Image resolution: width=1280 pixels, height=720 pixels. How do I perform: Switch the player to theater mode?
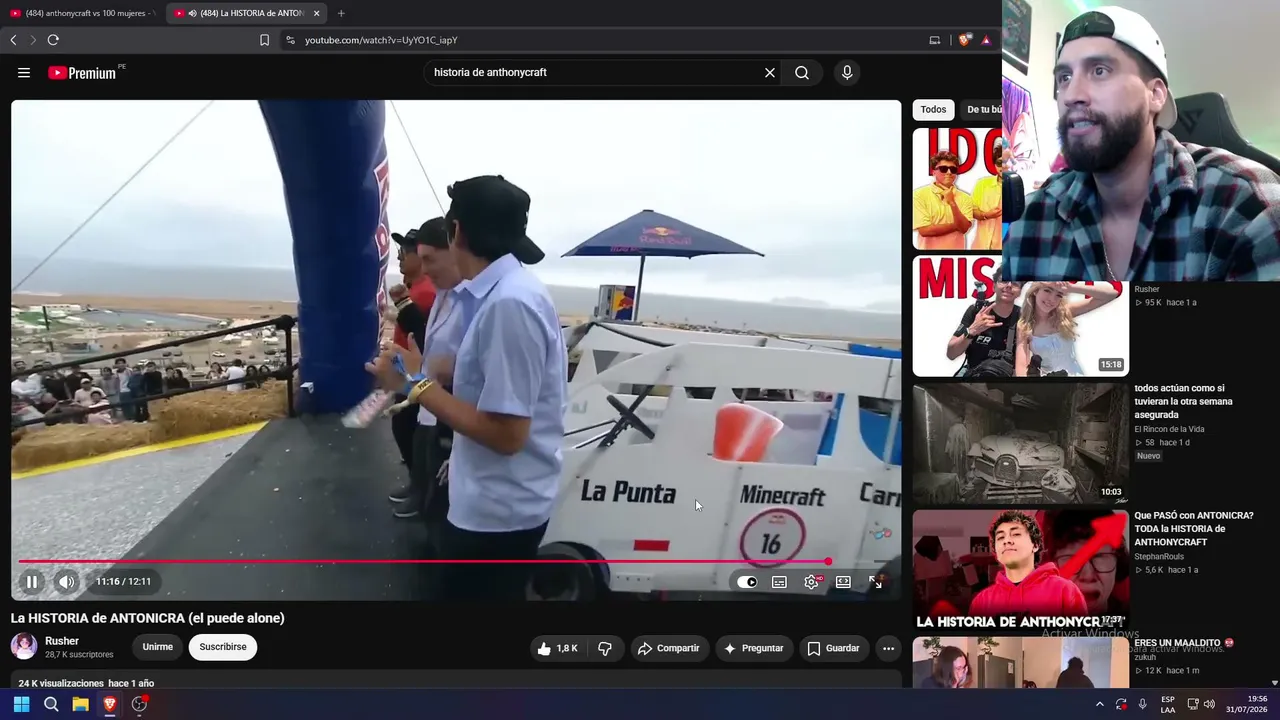tap(843, 581)
